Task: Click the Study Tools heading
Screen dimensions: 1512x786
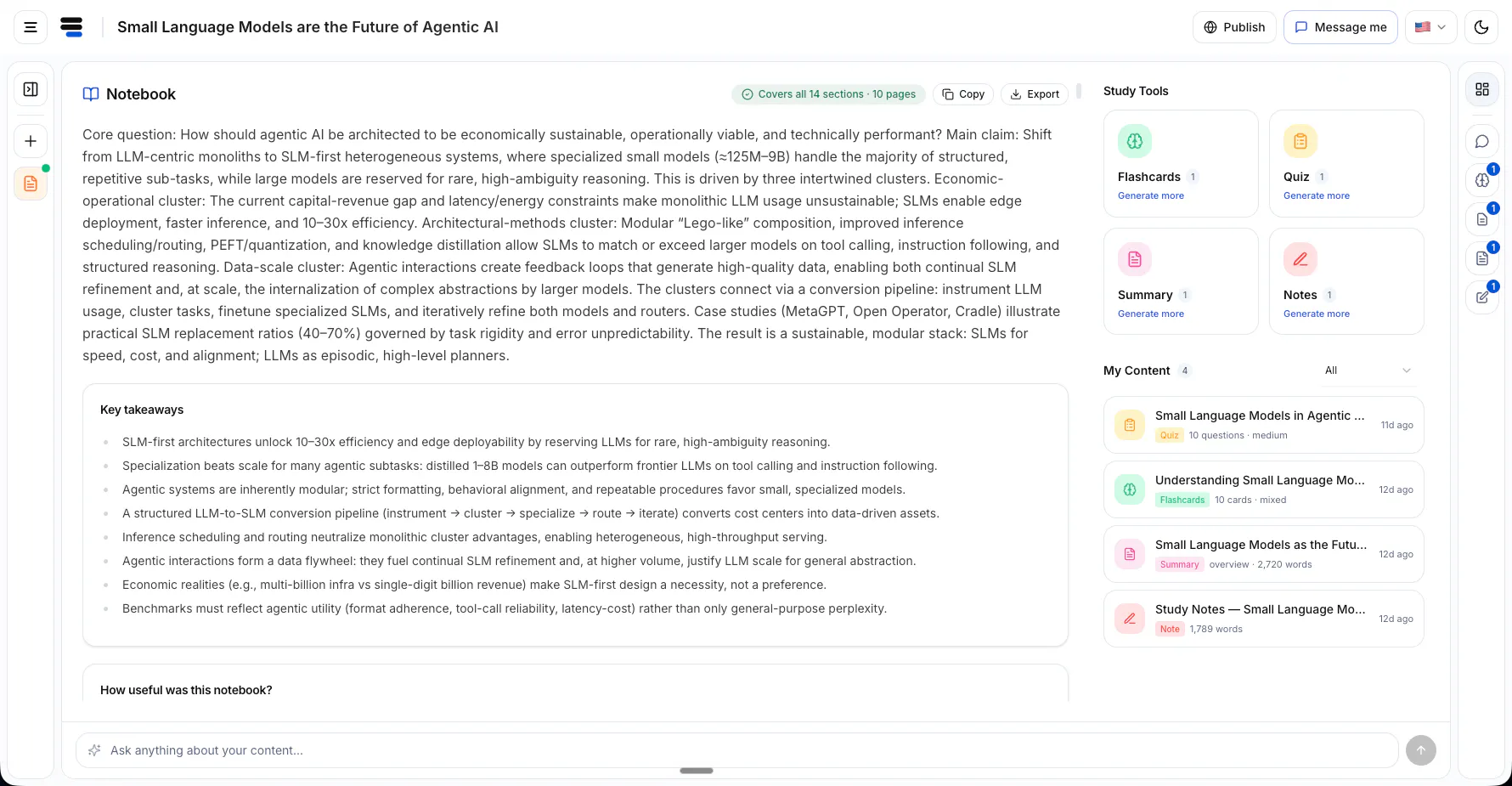Action: pyautogui.click(x=1136, y=91)
